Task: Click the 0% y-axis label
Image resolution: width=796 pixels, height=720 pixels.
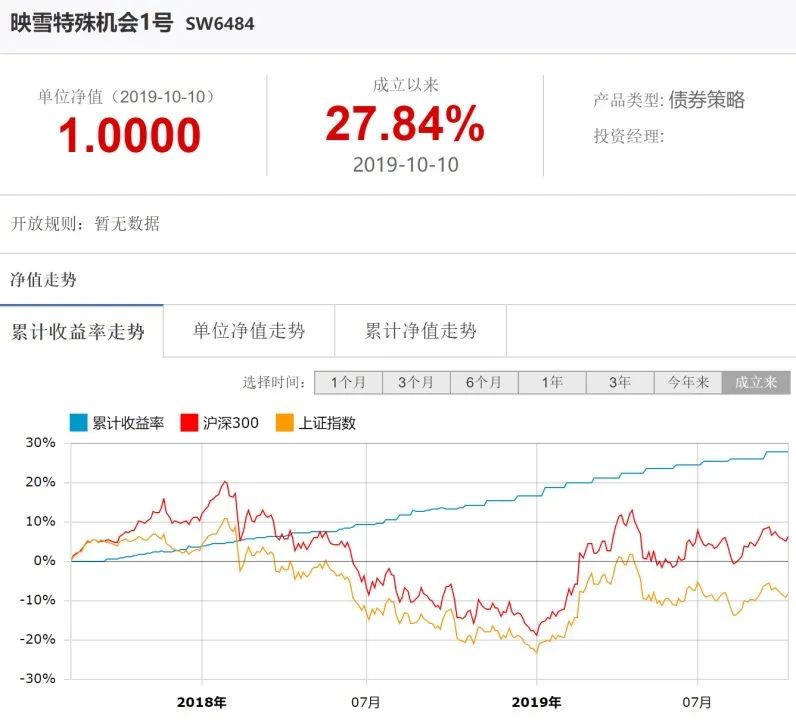Action: coord(45,561)
